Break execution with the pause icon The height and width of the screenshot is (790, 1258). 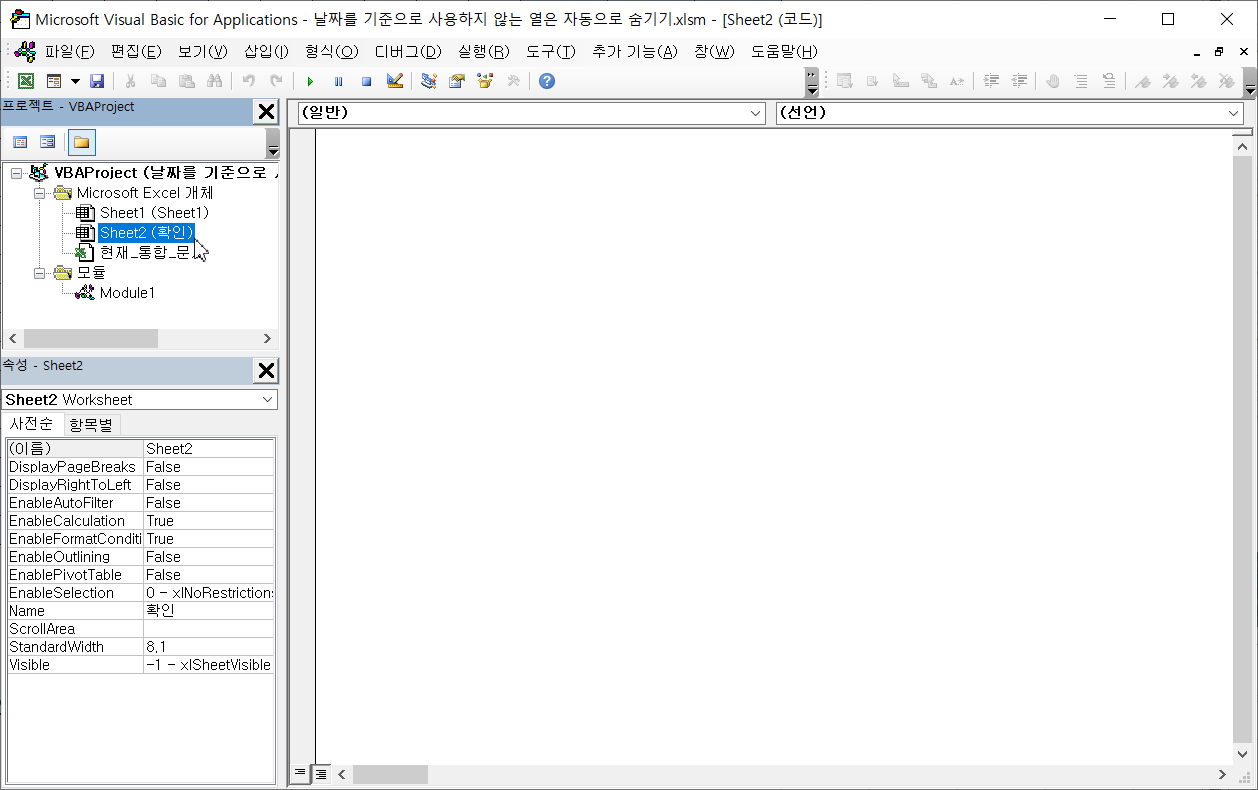point(338,81)
